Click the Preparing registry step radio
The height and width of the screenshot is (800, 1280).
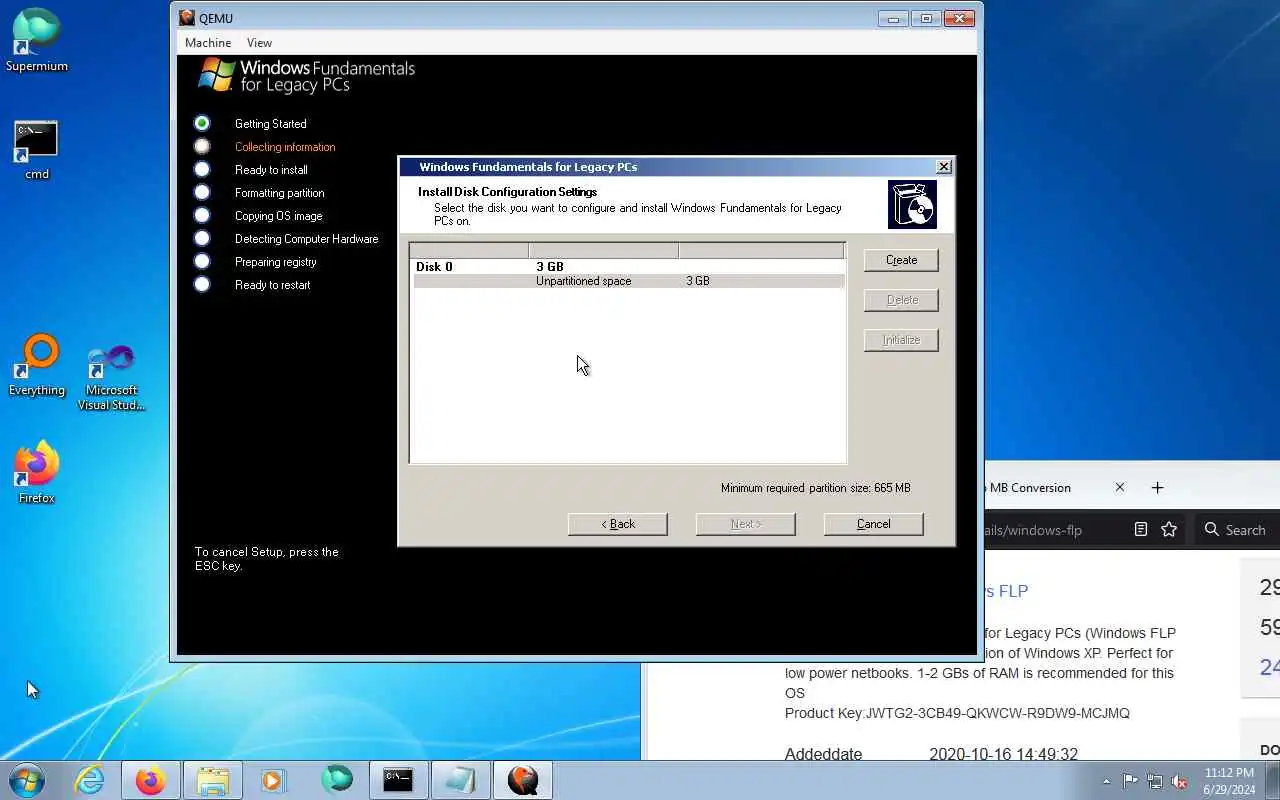coord(202,261)
